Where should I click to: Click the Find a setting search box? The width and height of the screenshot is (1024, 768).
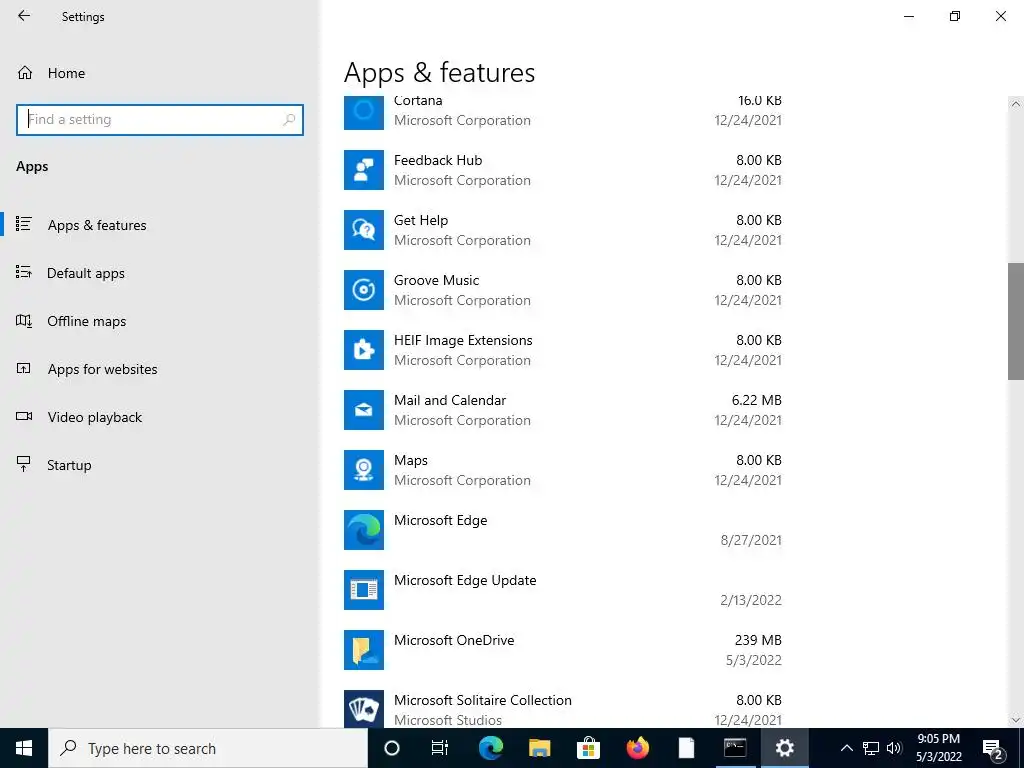pyautogui.click(x=160, y=120)
